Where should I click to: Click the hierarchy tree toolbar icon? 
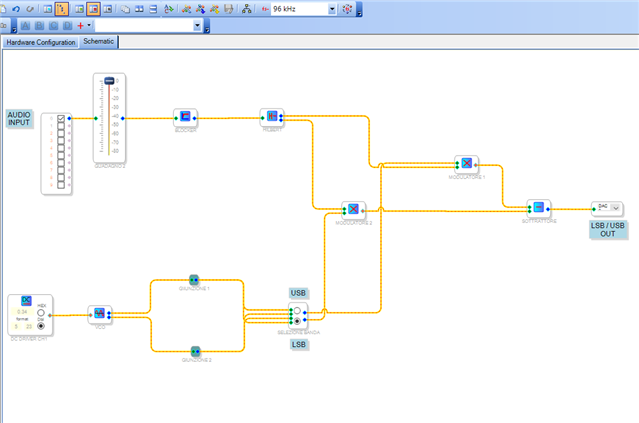coord(247,9)
